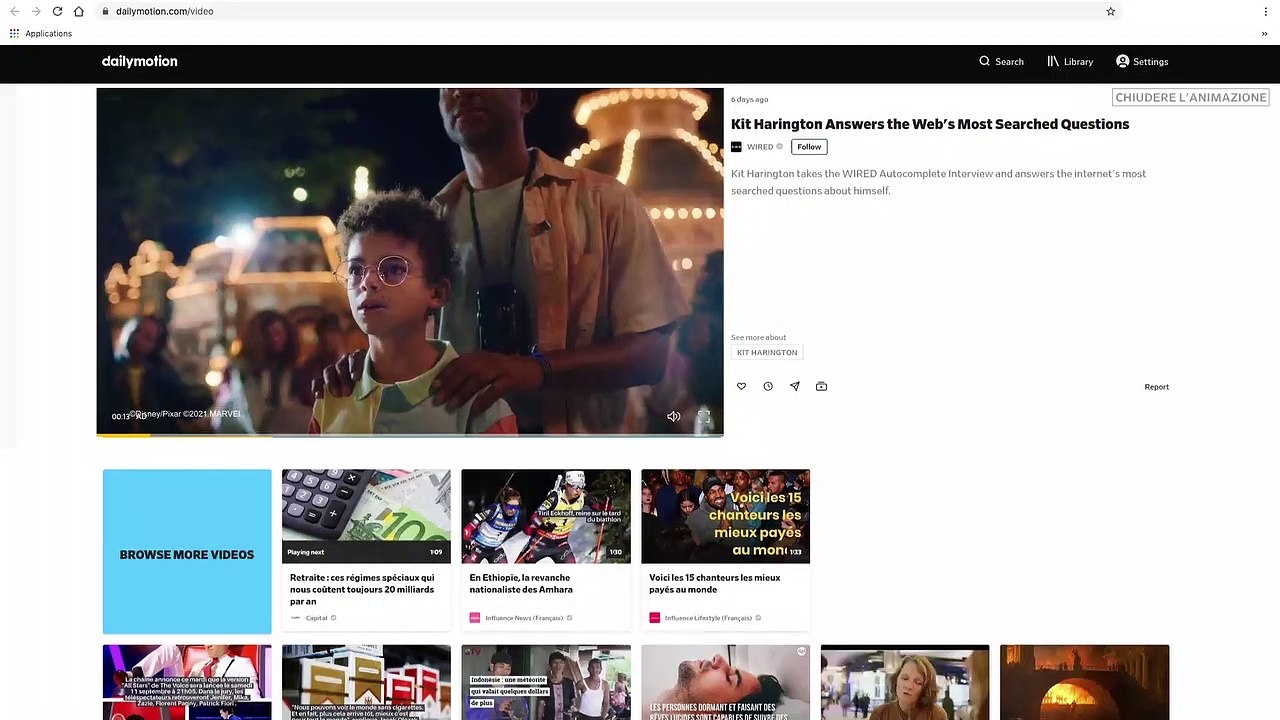The width and height of the screenshot is (1280, 720).
Task: Open the burning bridge painting thumbnail
Action: (1085, 682)
